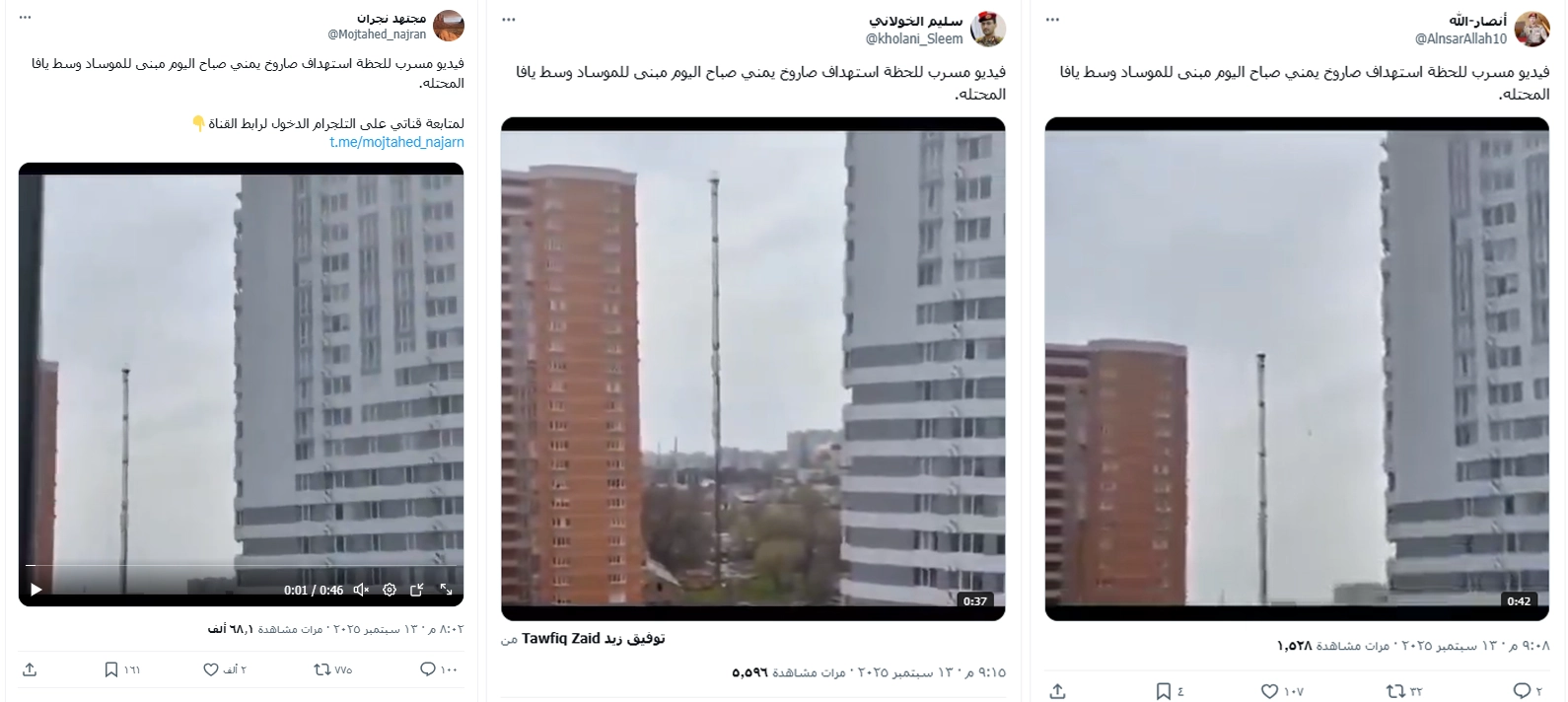
Task: Open the t.me/mojtahed_najarn Telegram link
Action: [x=396, y=142]
